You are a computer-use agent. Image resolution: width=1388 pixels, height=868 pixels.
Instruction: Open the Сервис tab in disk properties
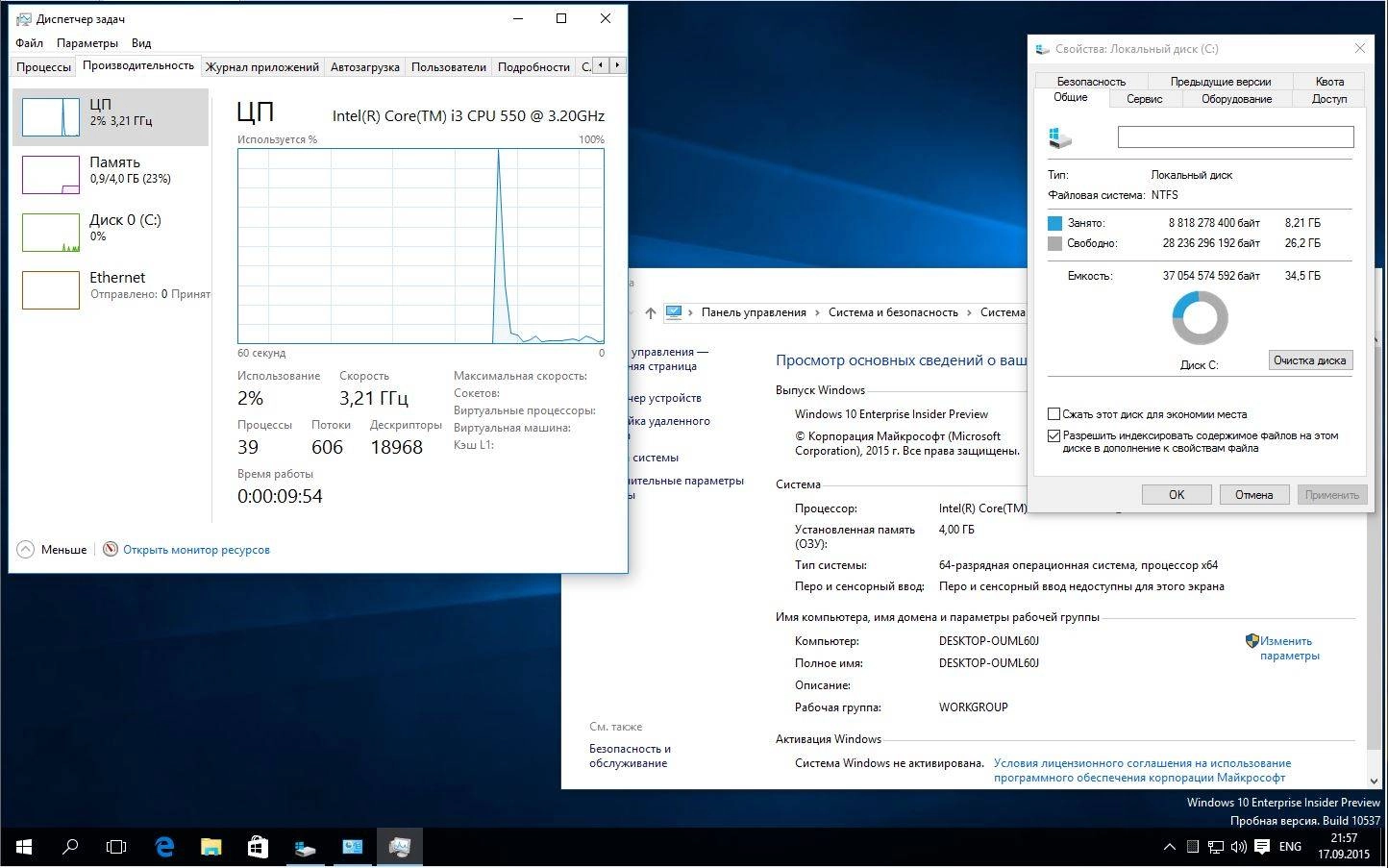(x=1144, y=99)
